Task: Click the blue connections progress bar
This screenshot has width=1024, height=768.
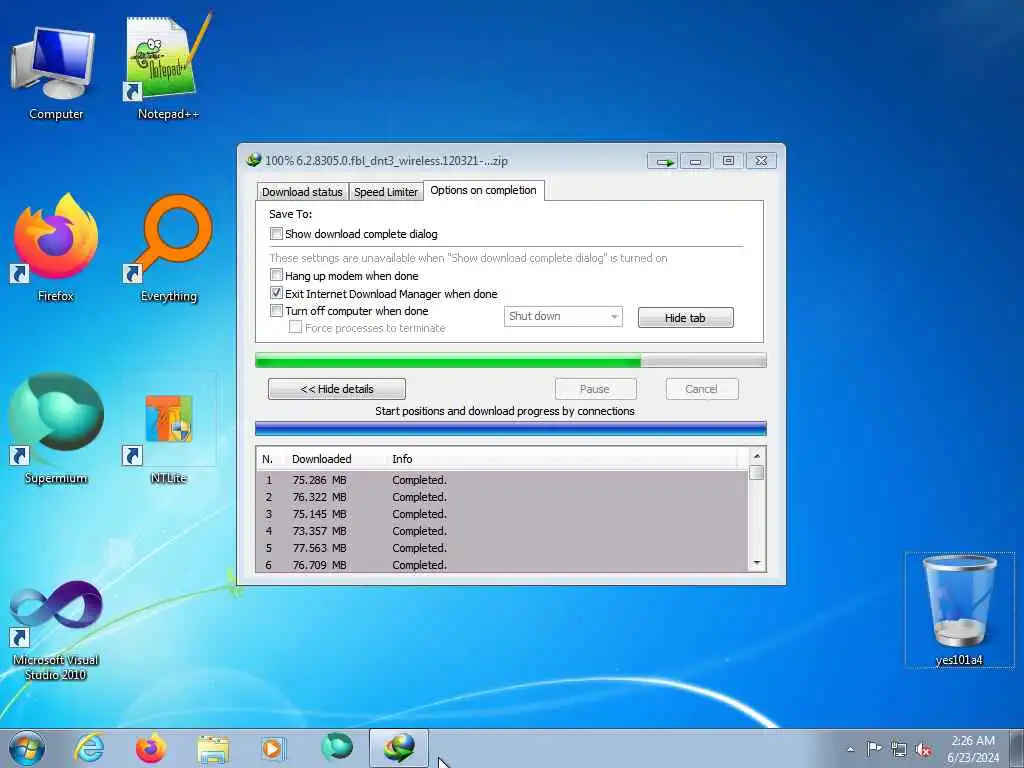Action: pyautogui.click(x=511, y=428)
